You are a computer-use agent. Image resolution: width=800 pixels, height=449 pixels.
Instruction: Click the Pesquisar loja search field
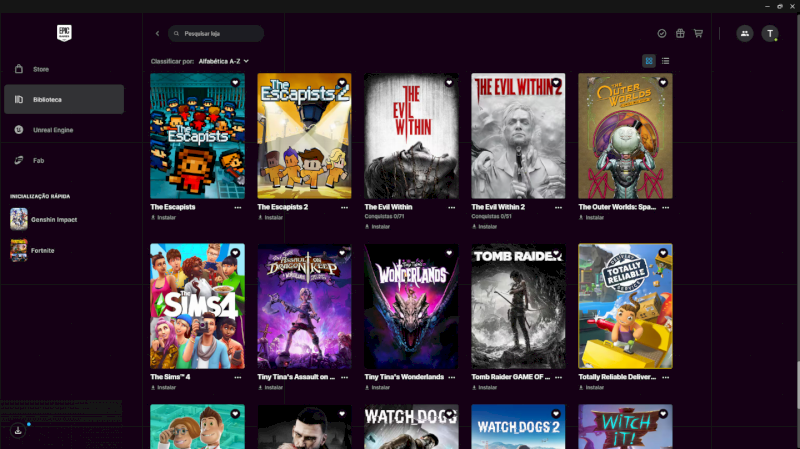pyautogui.click(x=216, y=34)
